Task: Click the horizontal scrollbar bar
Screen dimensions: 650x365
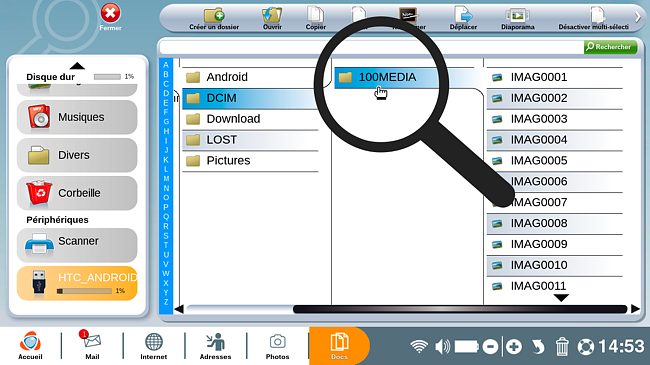Action: point(460,309)
